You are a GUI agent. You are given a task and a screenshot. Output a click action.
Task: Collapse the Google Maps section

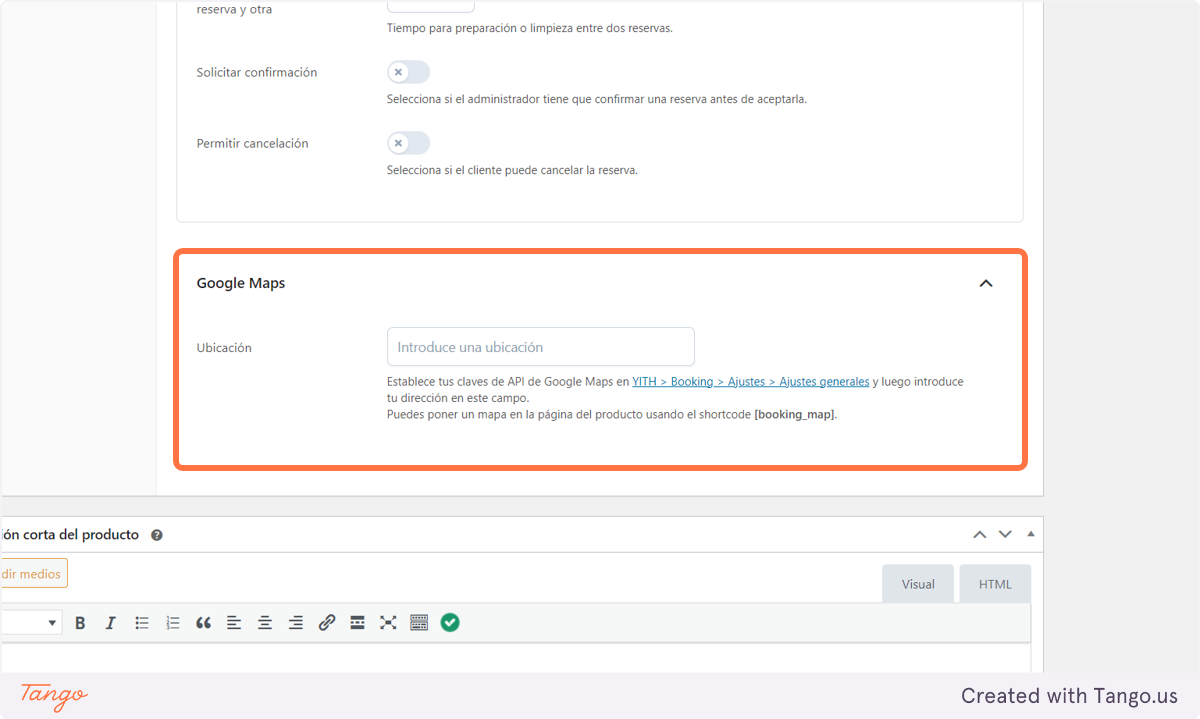pos(986,283)
